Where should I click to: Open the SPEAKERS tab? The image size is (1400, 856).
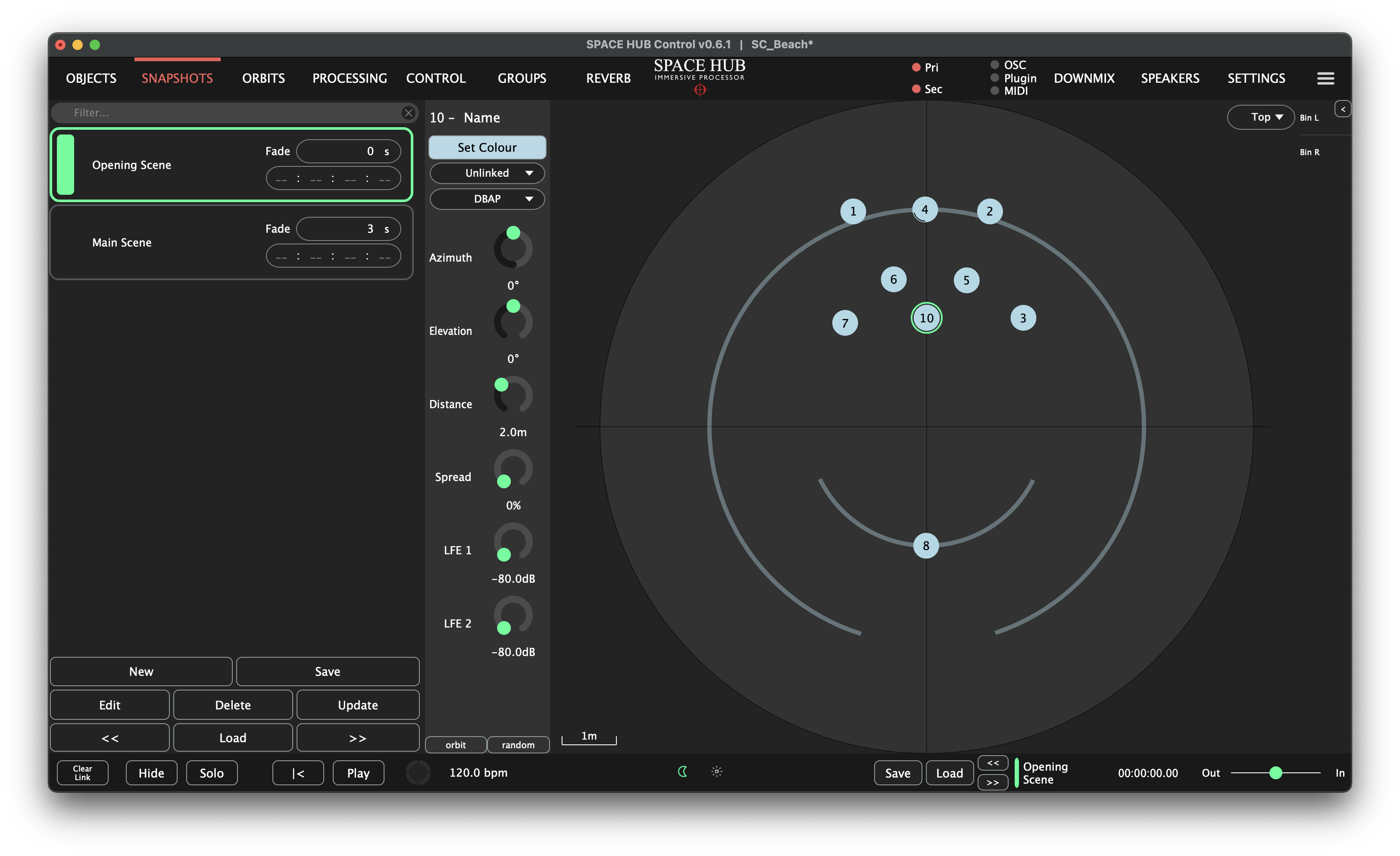pyautogui.click(x=1170, y=78)
